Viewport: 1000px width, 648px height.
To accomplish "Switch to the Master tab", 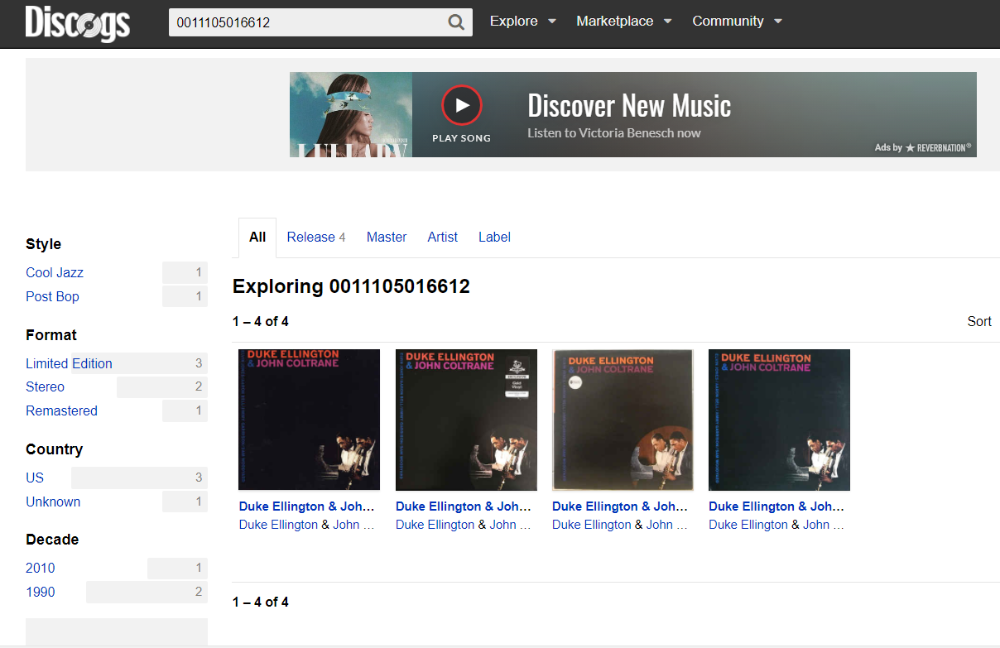I will pos(386,237).
